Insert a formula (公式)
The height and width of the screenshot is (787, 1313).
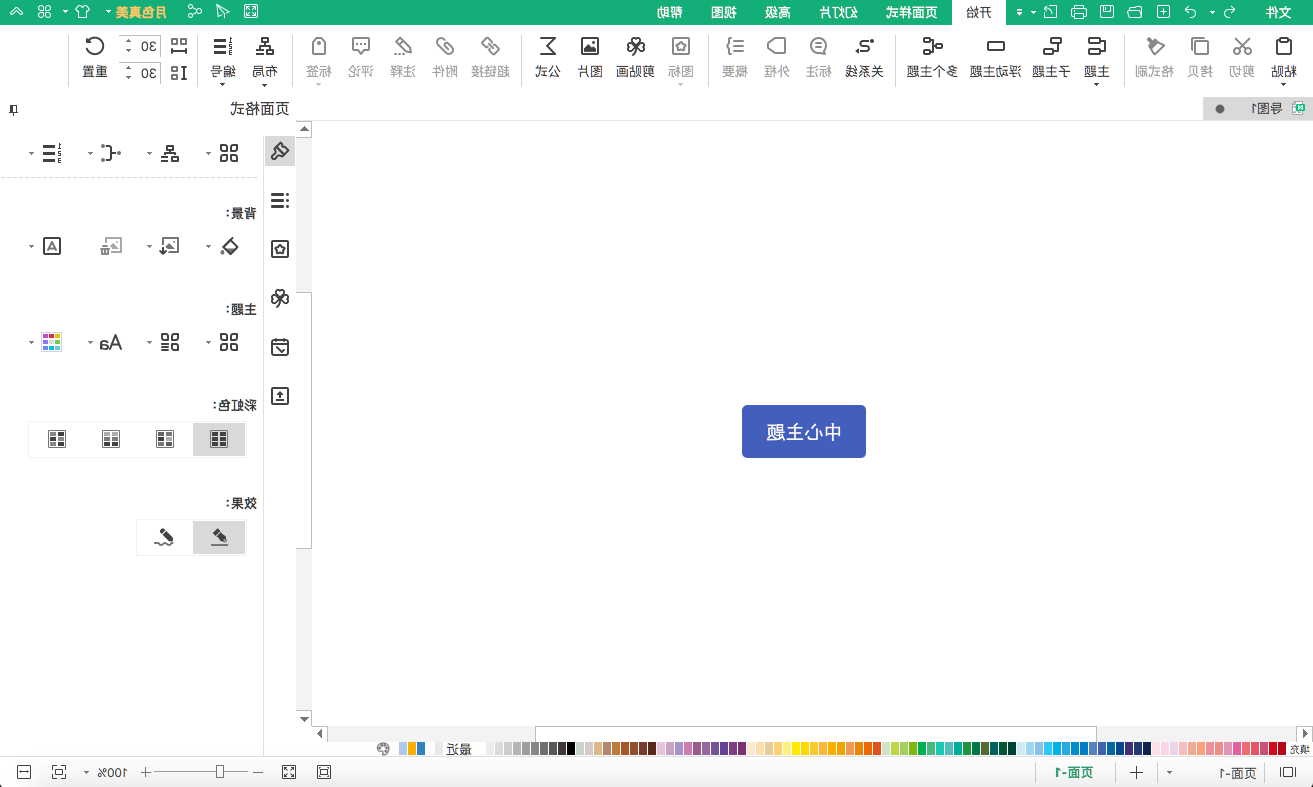(x=548, y=58)
